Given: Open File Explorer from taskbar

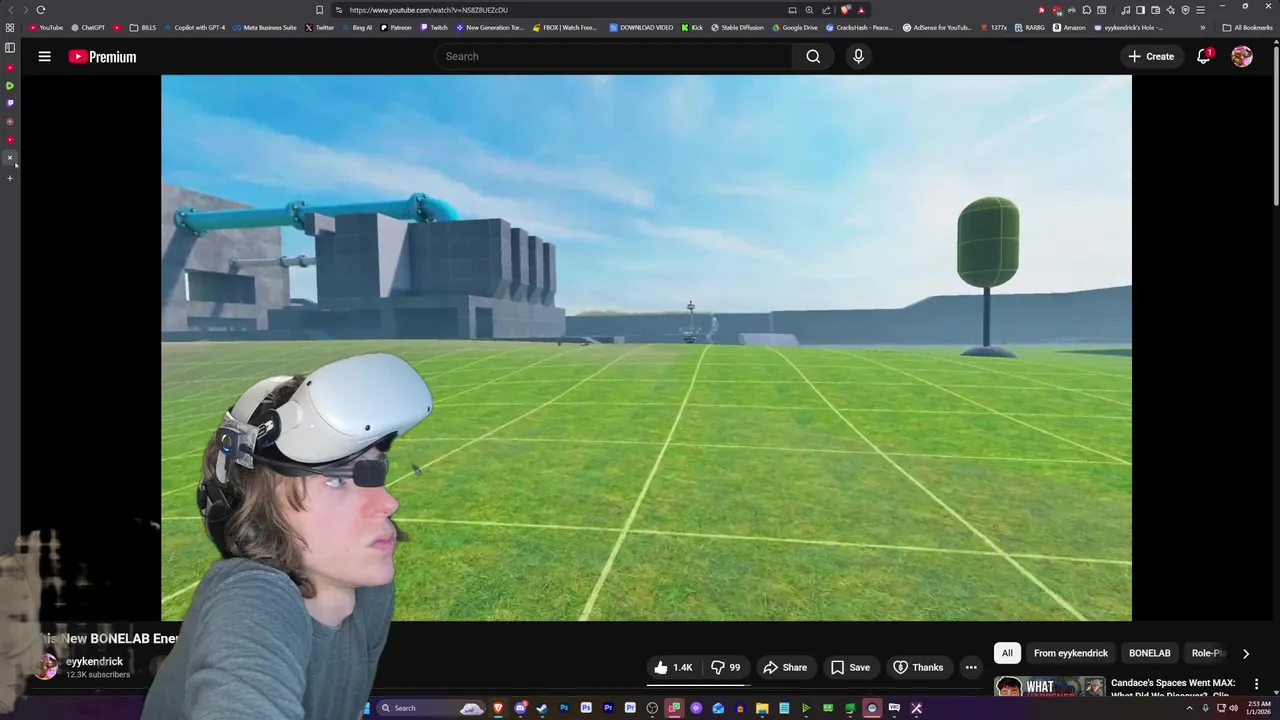Looking at the screenshot, I should click(x=762, y=708).
